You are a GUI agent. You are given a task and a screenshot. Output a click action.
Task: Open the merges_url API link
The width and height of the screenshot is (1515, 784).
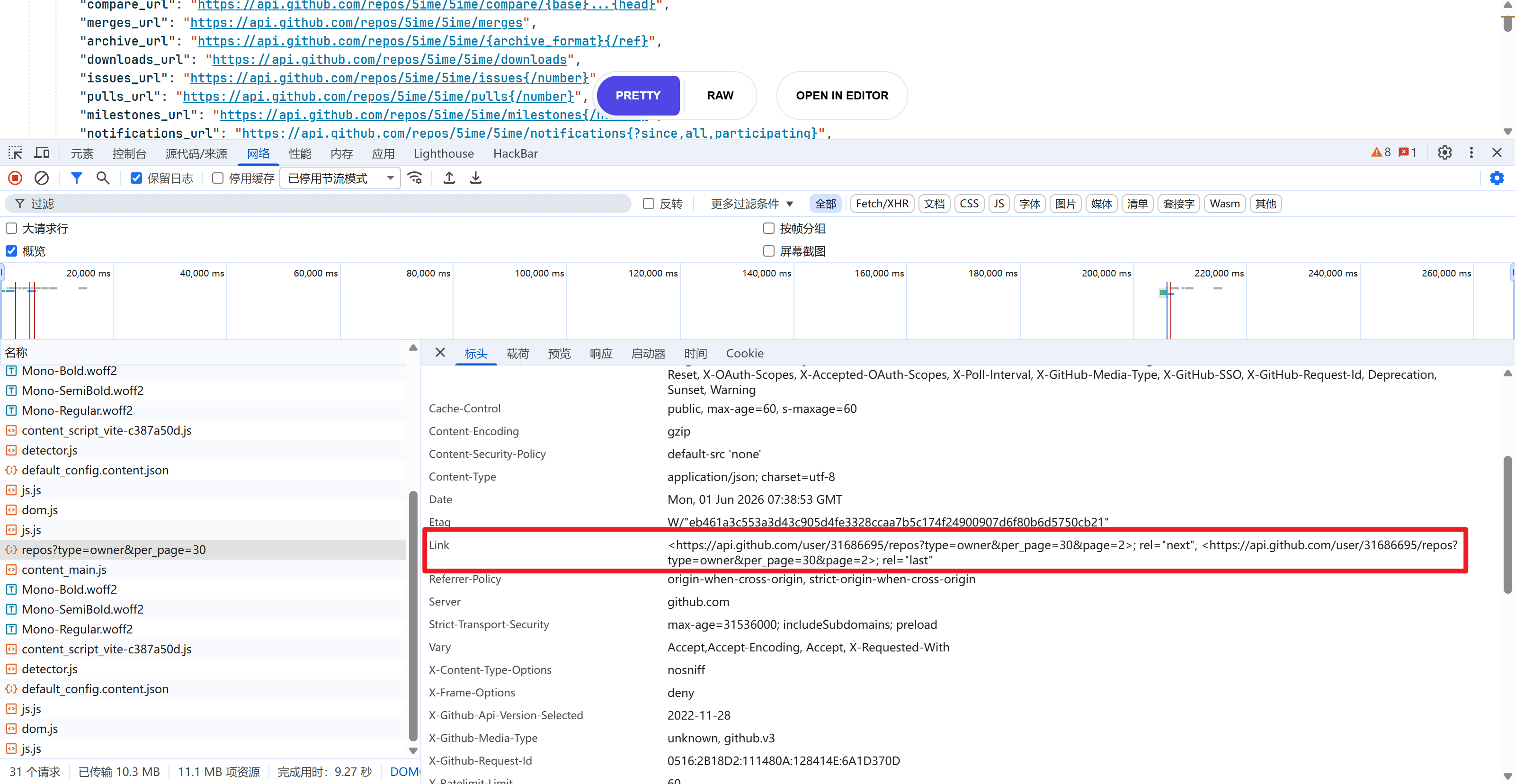356,23
